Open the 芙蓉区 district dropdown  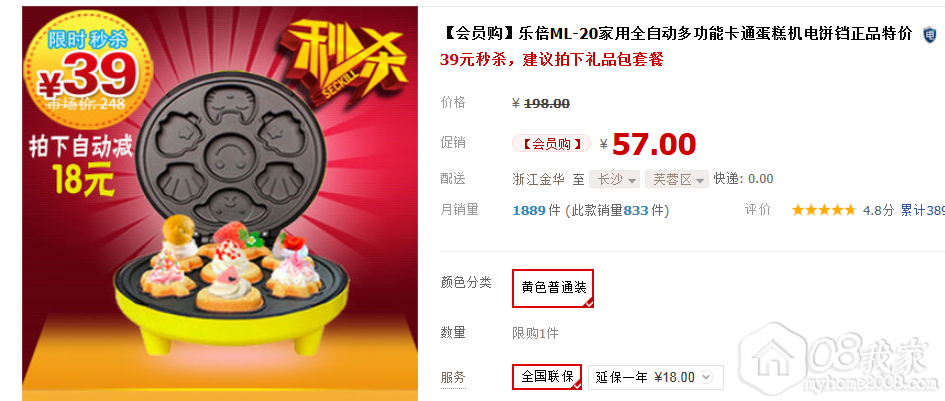(677, 179)
